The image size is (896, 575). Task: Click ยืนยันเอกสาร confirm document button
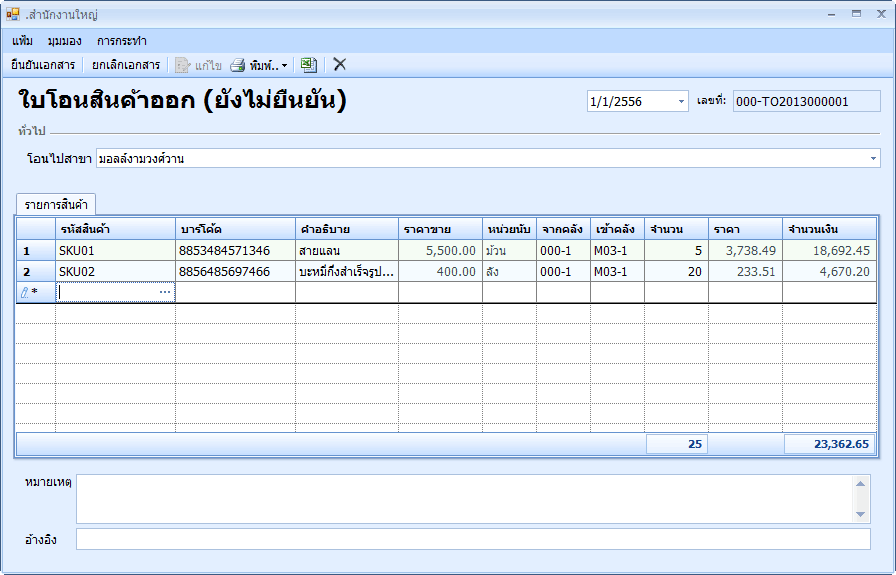tap(43, 65)
